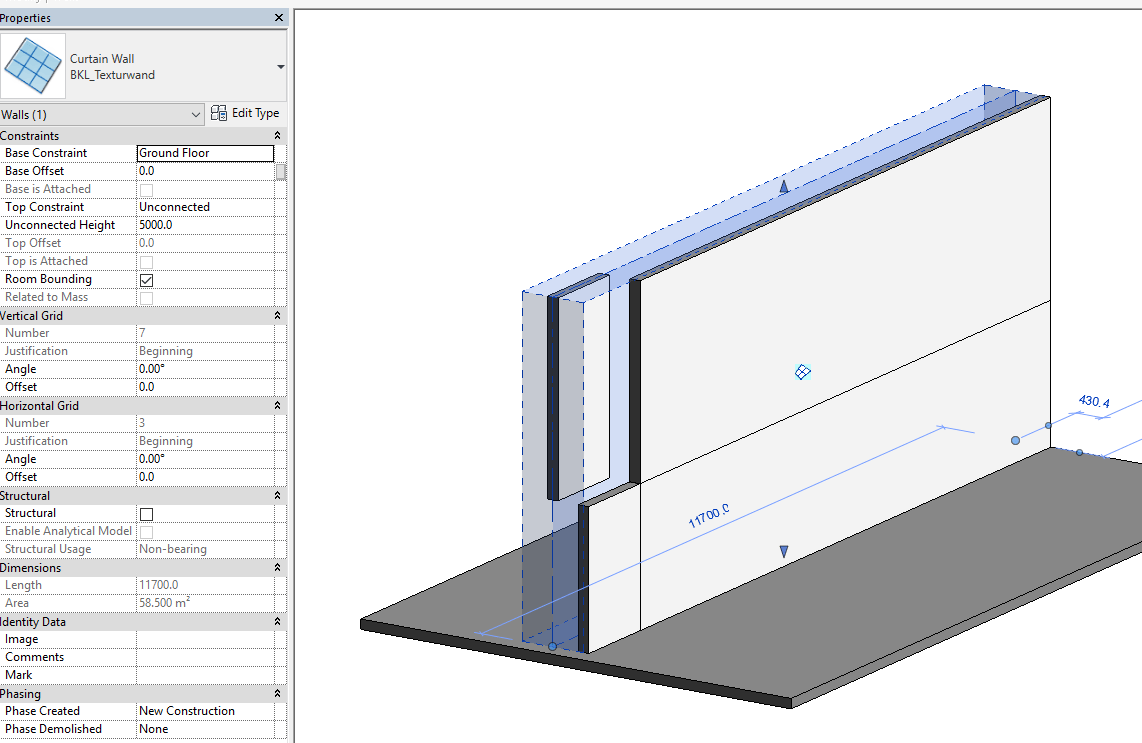The height and width of the screenshot is (743, 1142).
Task: Collapse the Identity Data section
Action: point(277,621)
